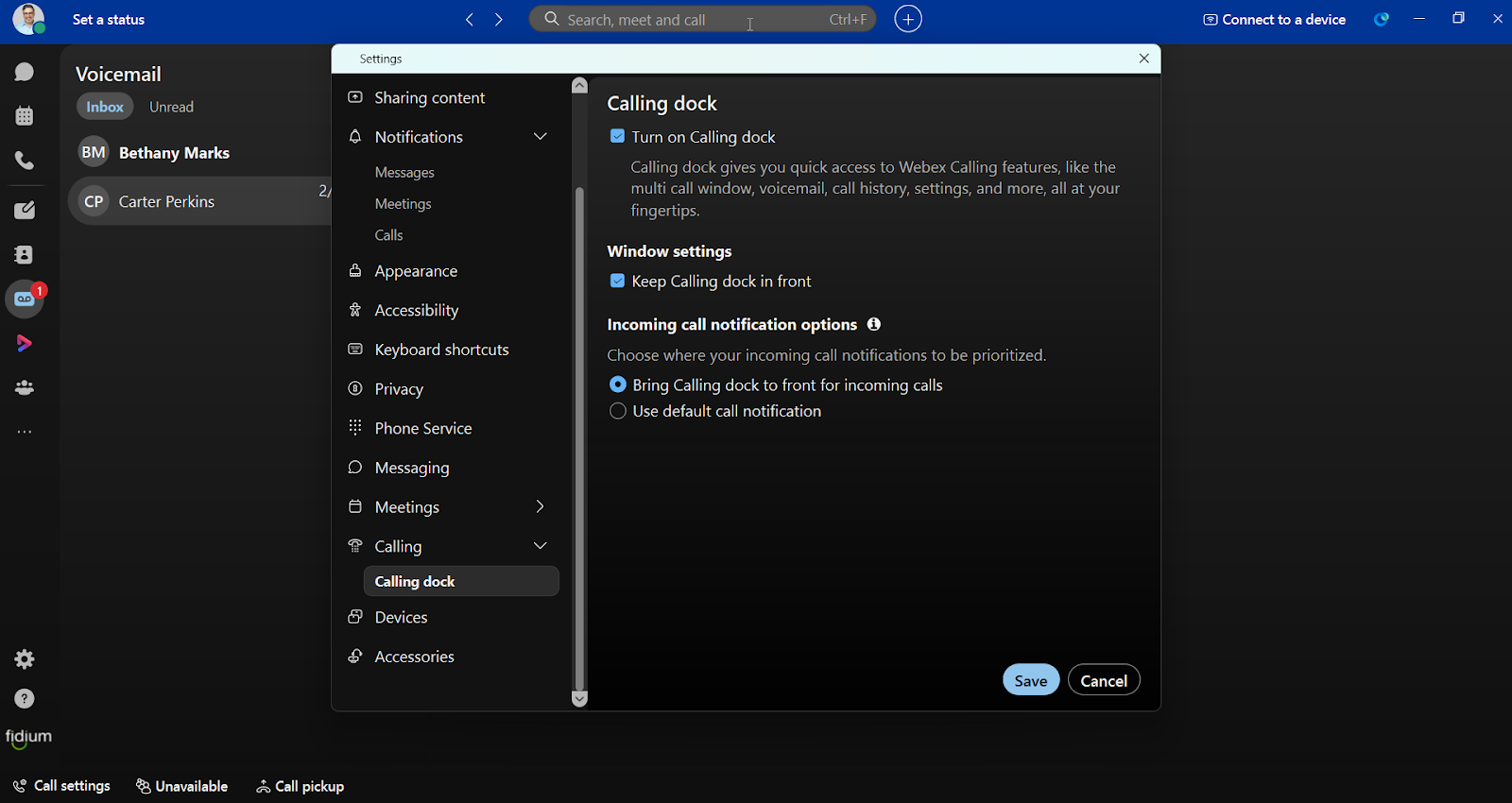Click the settings list scrollbar down arrow

click(579, 699)
